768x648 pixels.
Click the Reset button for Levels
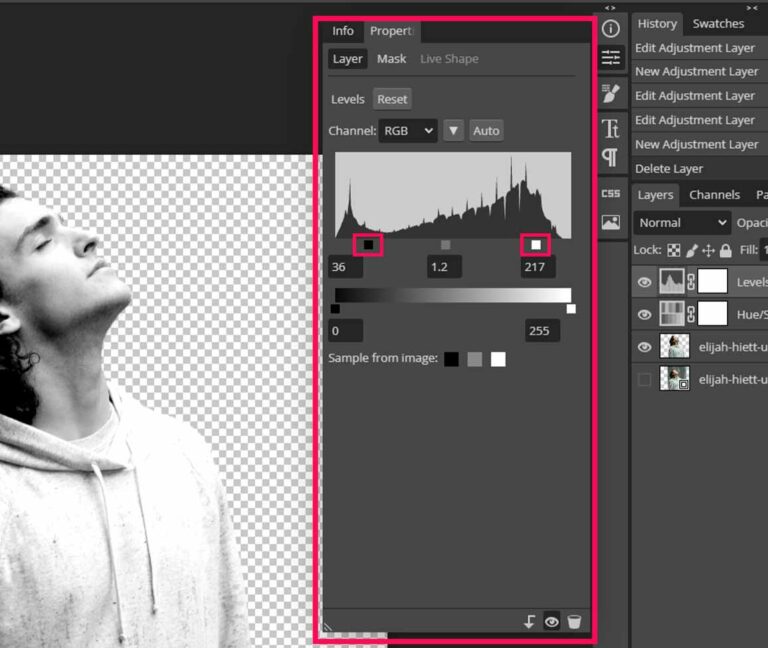point(392,99)
